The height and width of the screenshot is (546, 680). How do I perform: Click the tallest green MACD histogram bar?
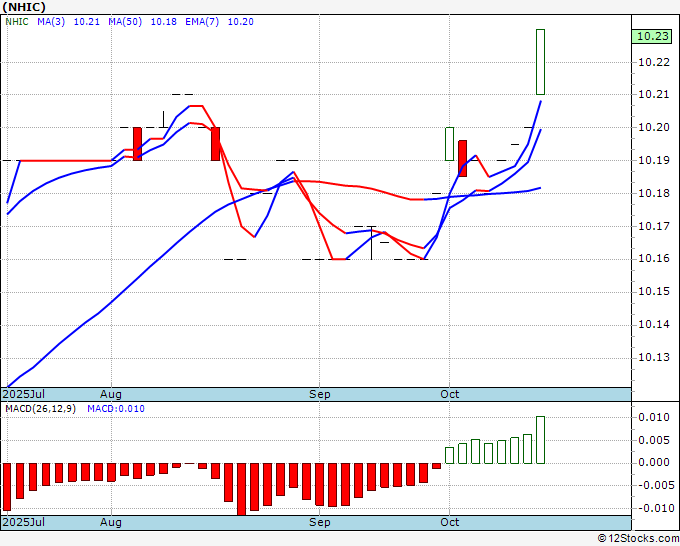[x=540, y=440]
